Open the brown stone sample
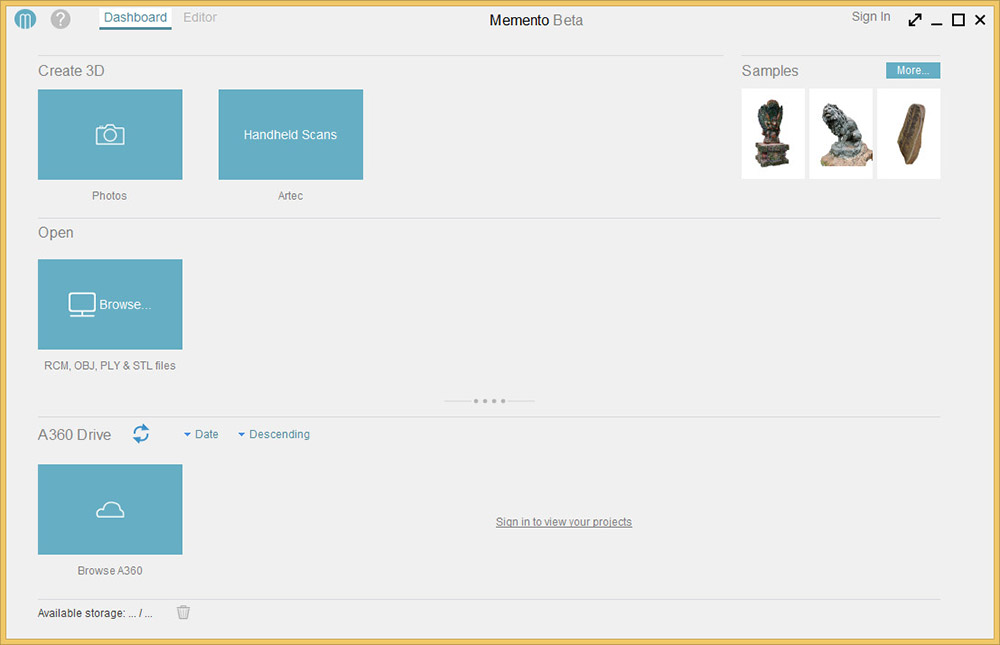 (x=908, y=134)
